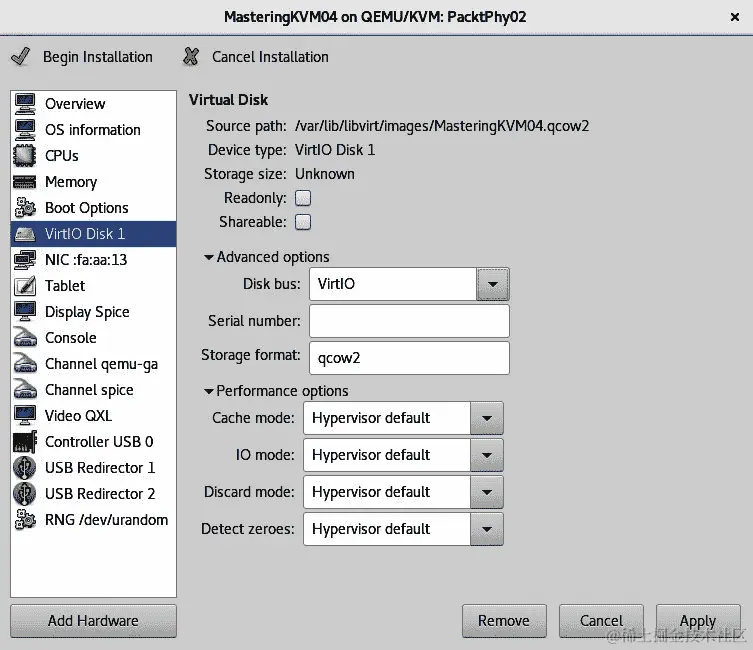Open the Overview hardware entry
753x650 pixels.
coord(94,104)
